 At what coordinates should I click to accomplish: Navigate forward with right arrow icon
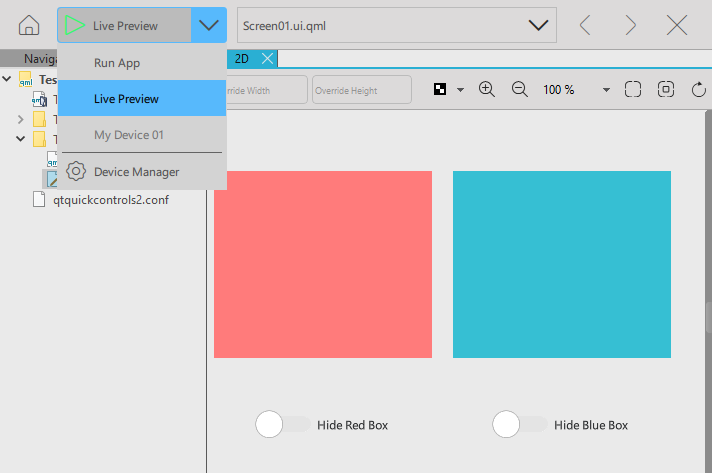[630, 25]
